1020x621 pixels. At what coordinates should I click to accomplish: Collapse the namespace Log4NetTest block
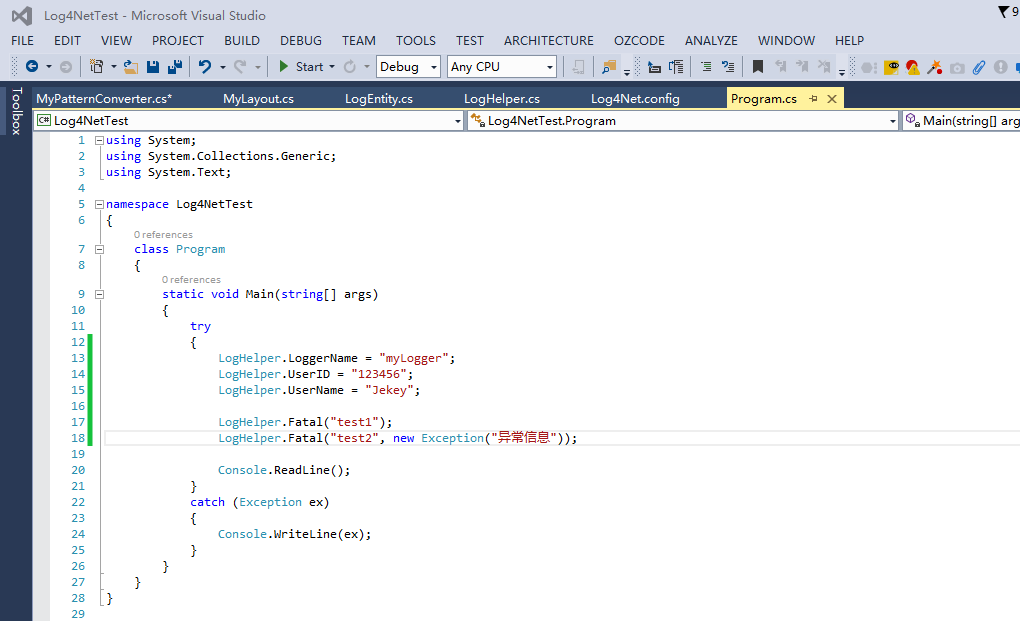click(x=100, y=204)
